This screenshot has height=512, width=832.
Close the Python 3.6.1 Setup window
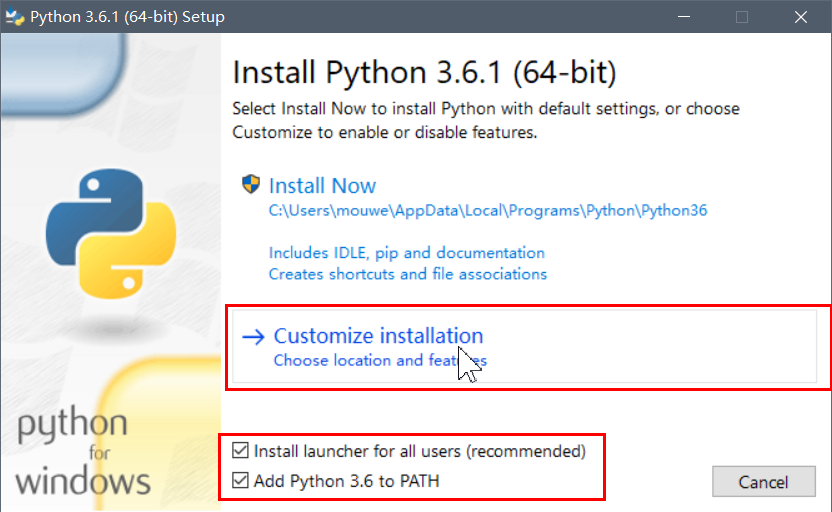point(801,16)
